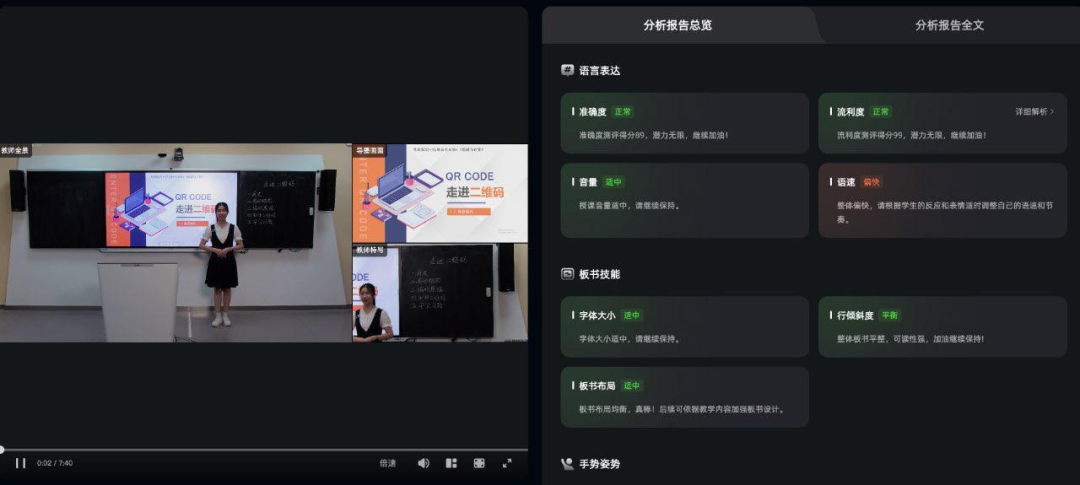Click the text 授课音量适中，请继续保持。

pos(630,205)
